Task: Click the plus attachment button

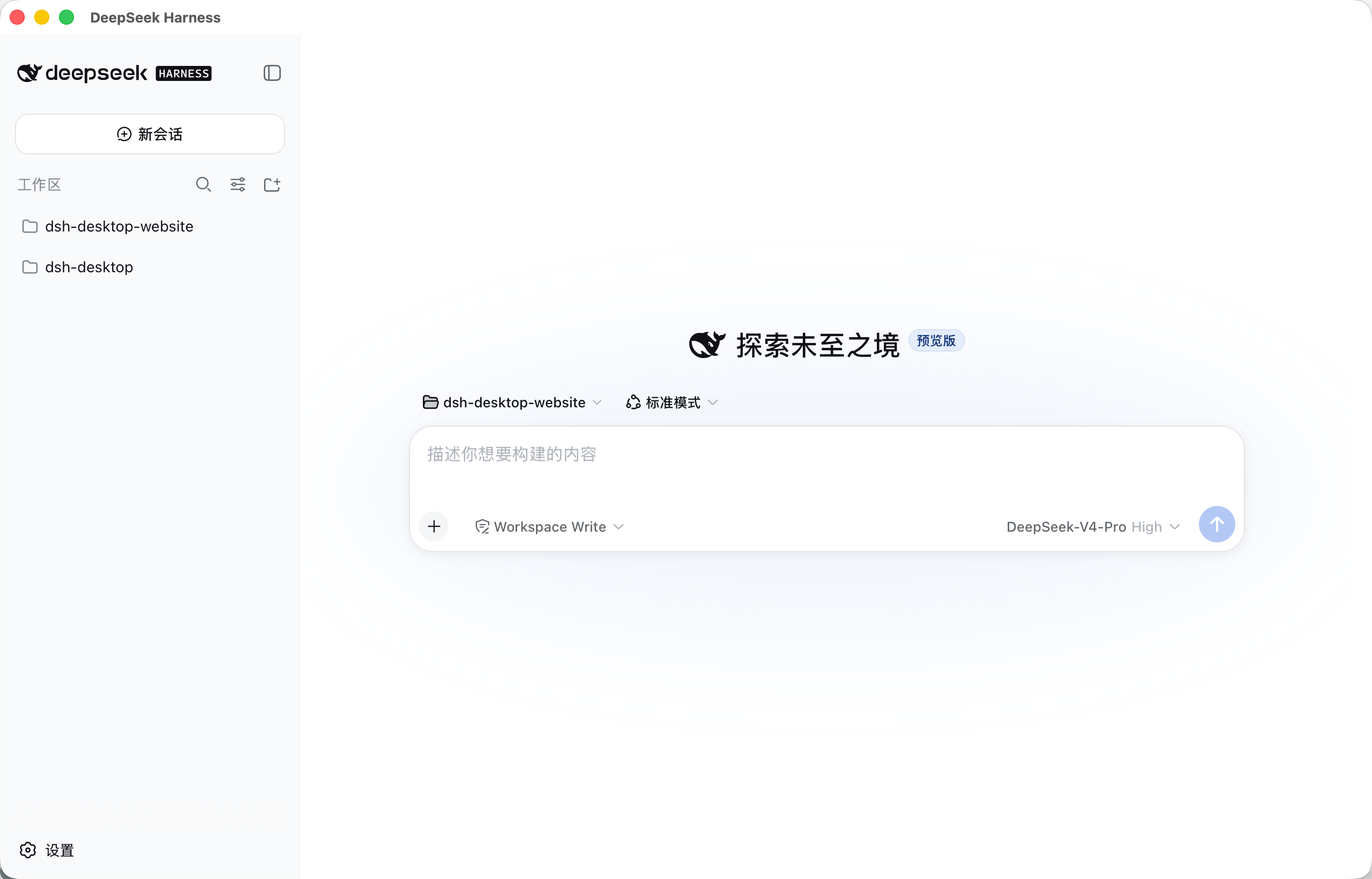Action: click(x=434, y=526)
